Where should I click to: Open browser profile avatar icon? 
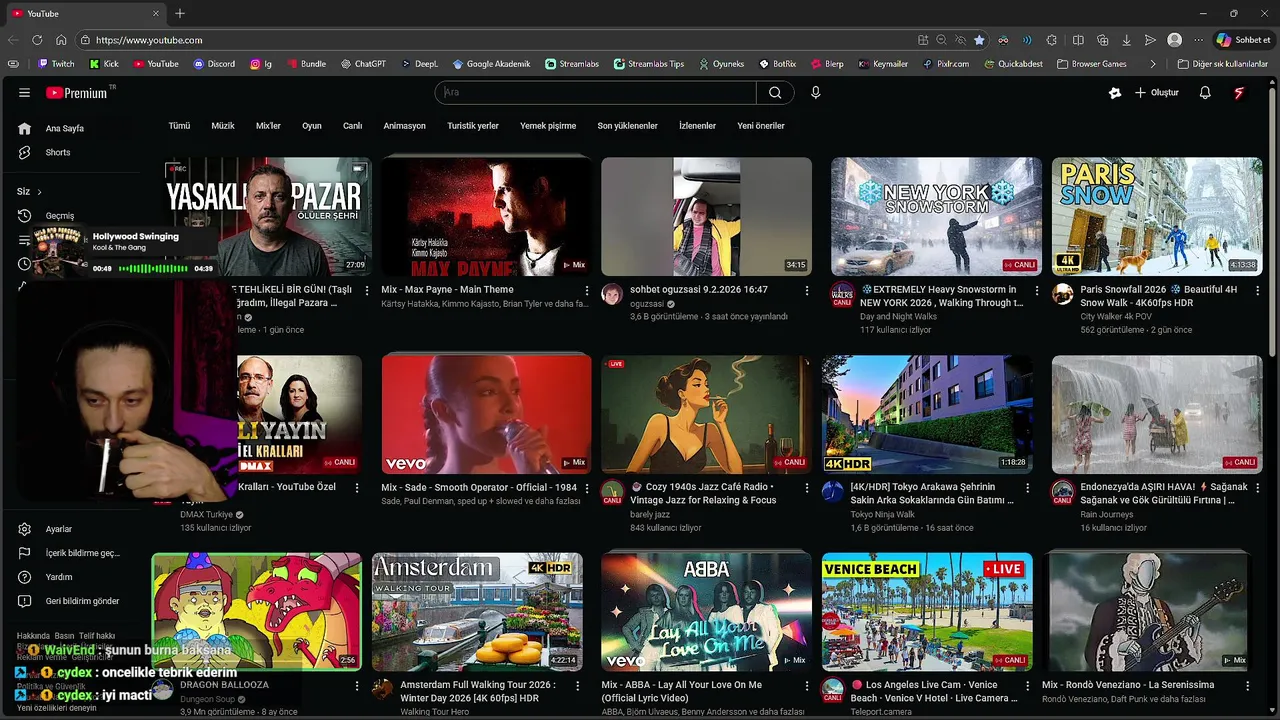(x=1175, y=40)
